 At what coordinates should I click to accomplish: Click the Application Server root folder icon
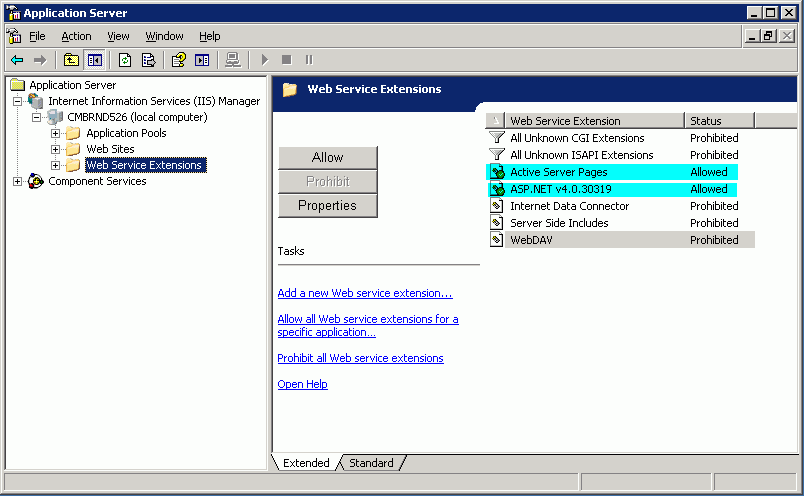(17, 85)
